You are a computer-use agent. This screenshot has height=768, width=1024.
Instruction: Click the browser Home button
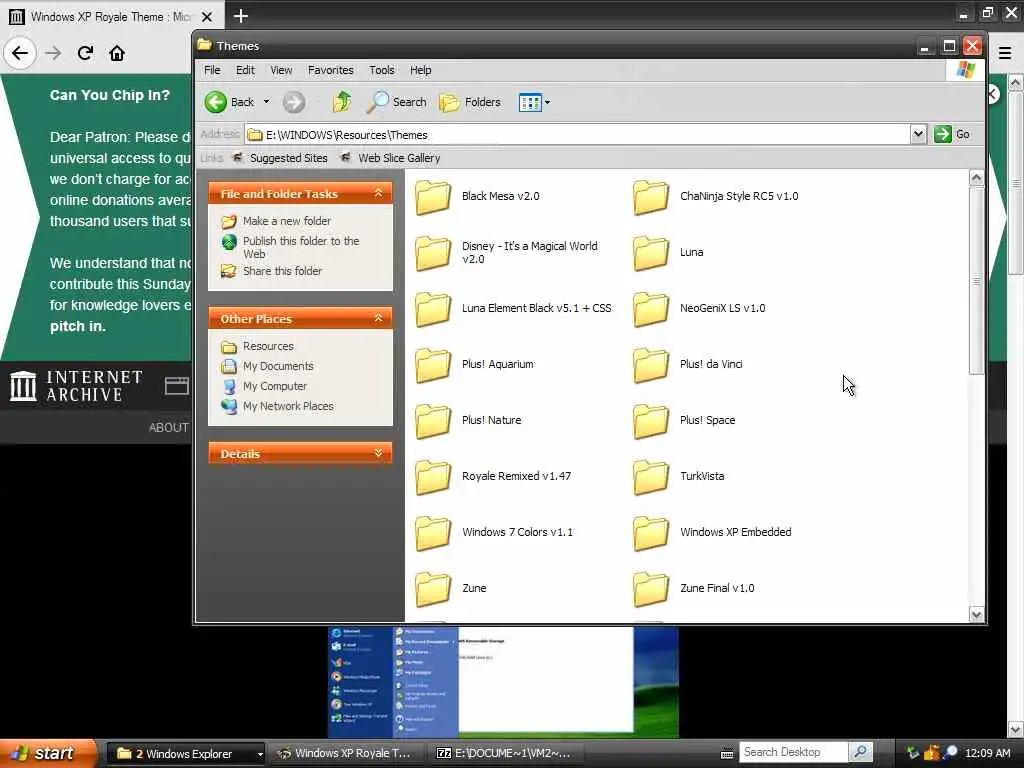pyautogui.click(x=117, y=53)
